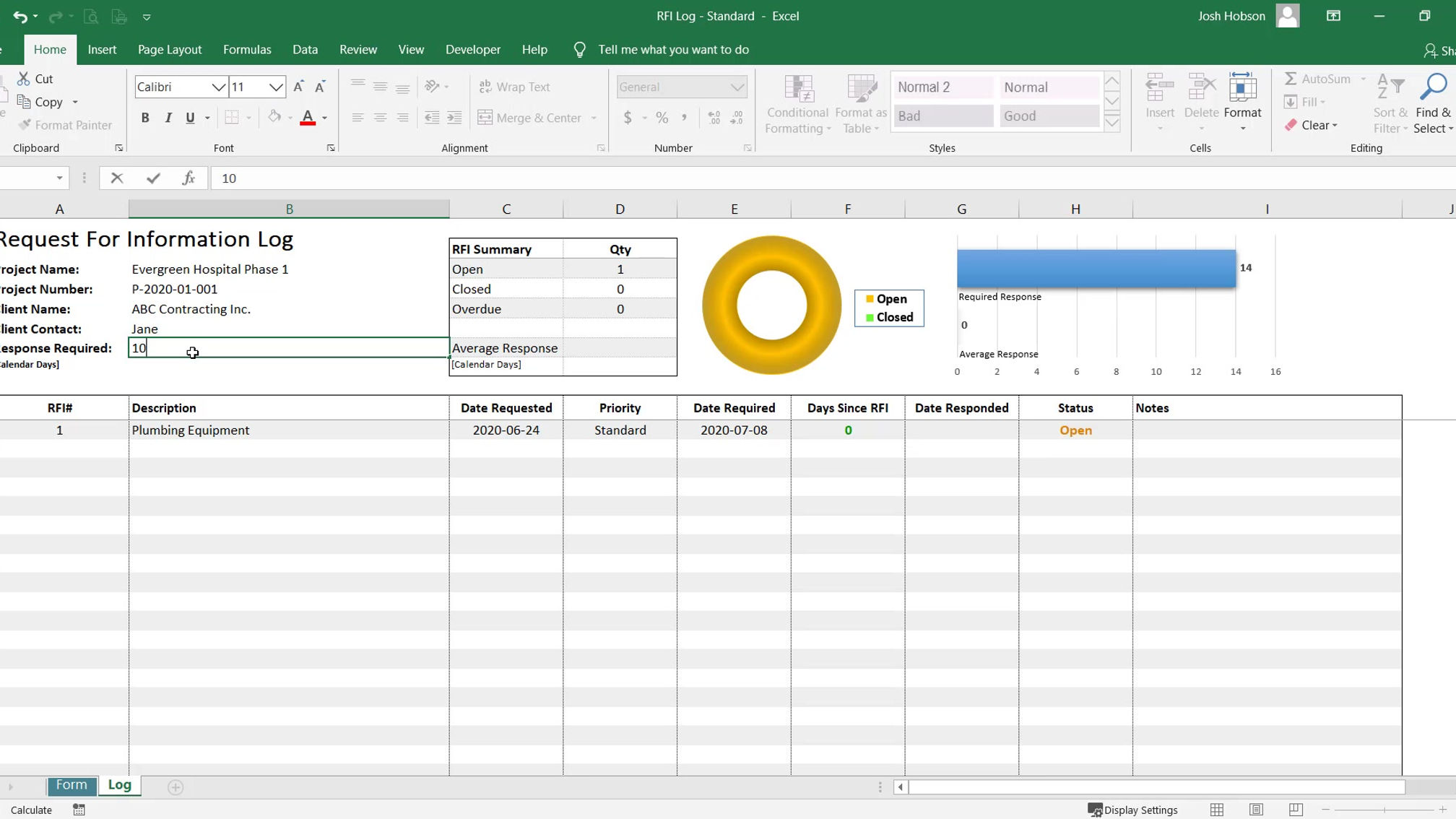Switch to Normal view grid icon
The image size is (1456, 819).
pyautogui.click(x=1217, y=810)
